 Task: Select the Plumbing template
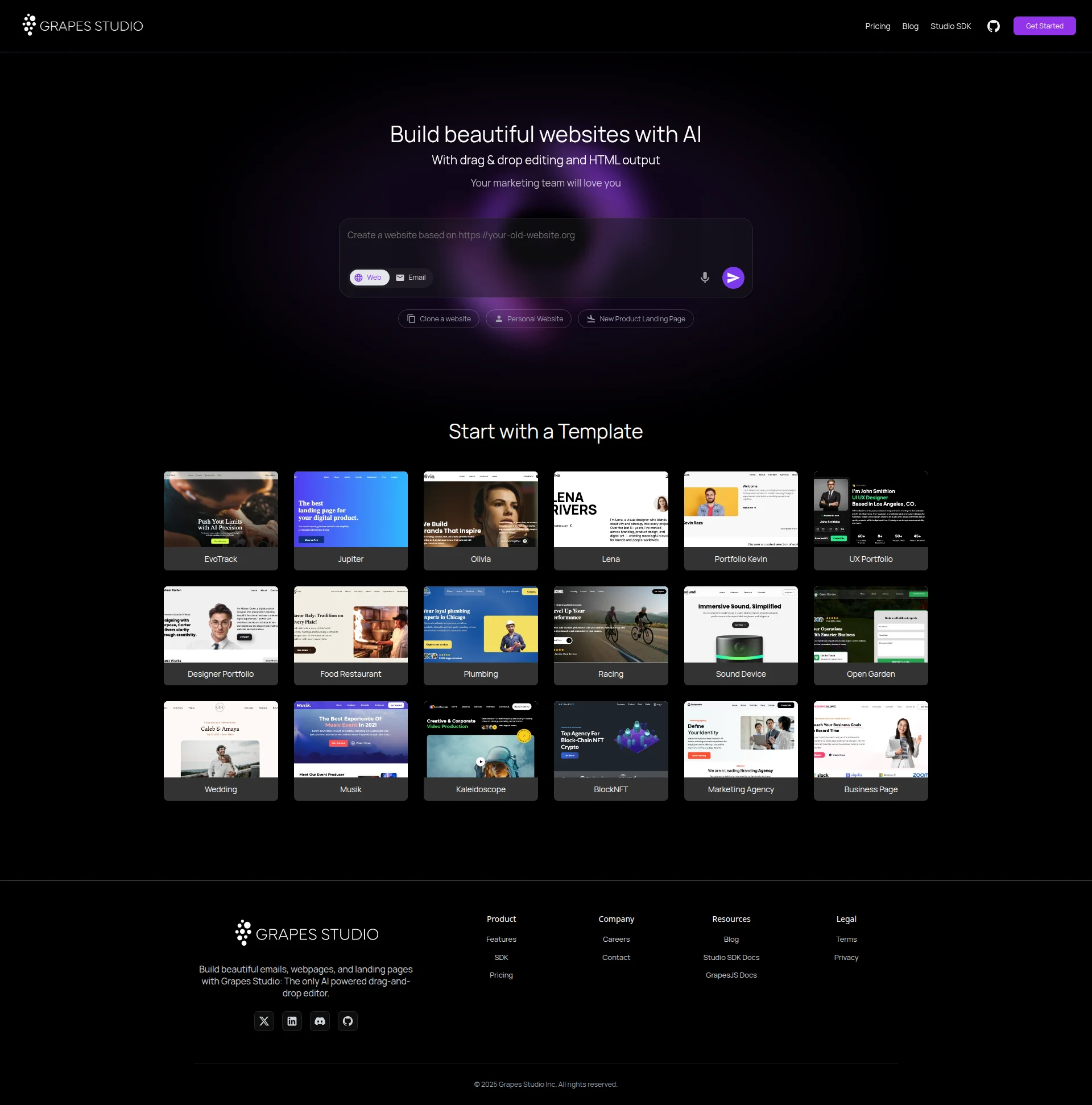(x=481, y=635)
